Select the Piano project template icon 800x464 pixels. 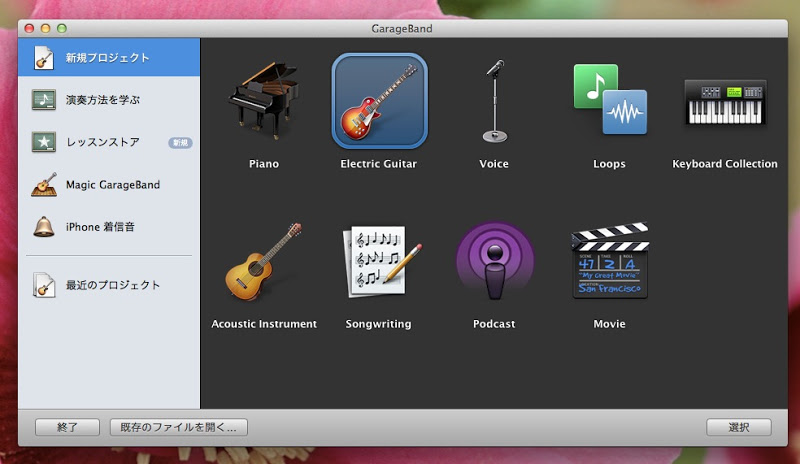click(263, 101)
